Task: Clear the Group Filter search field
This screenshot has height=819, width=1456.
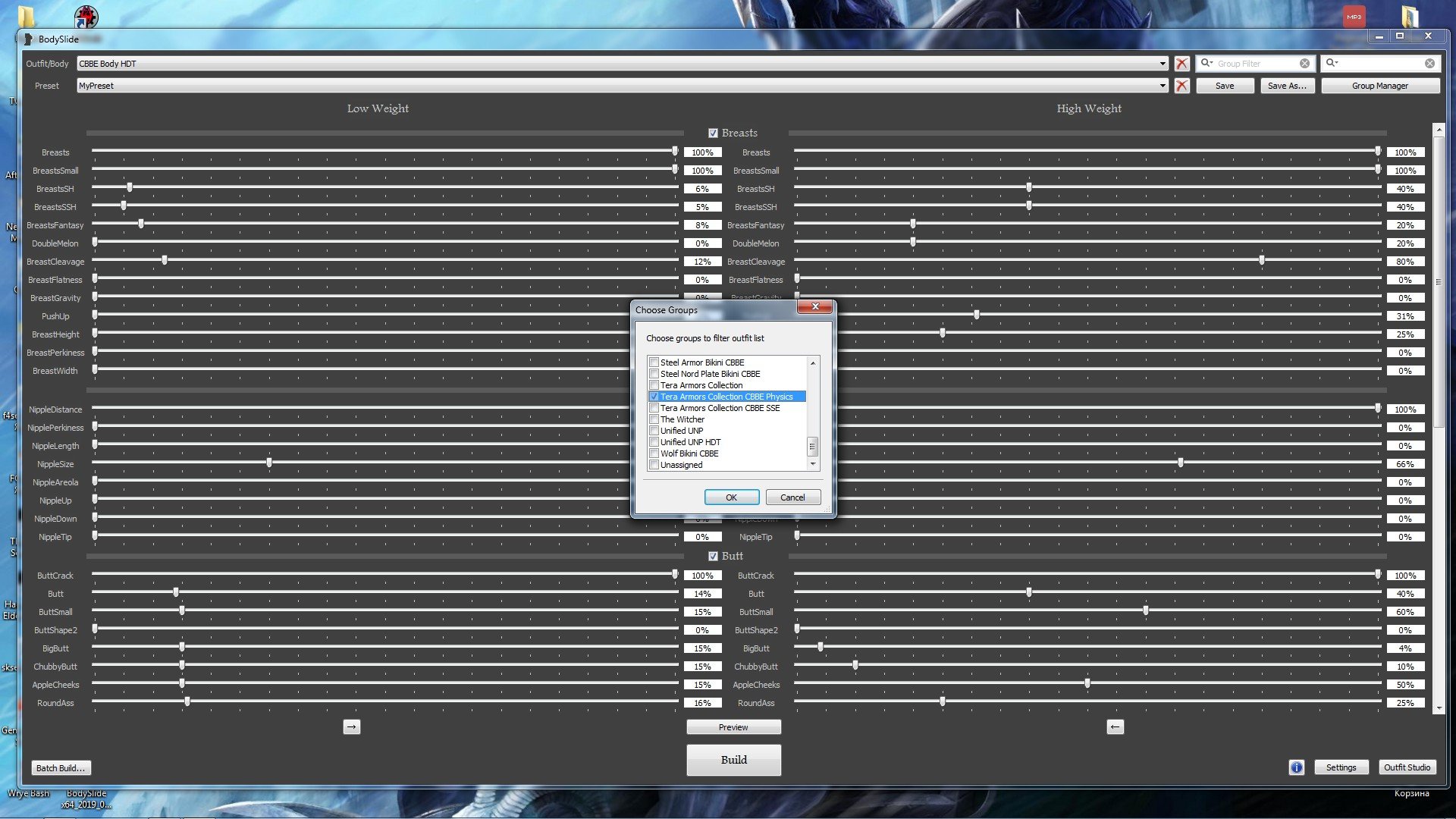Action: coord(1304,64)
